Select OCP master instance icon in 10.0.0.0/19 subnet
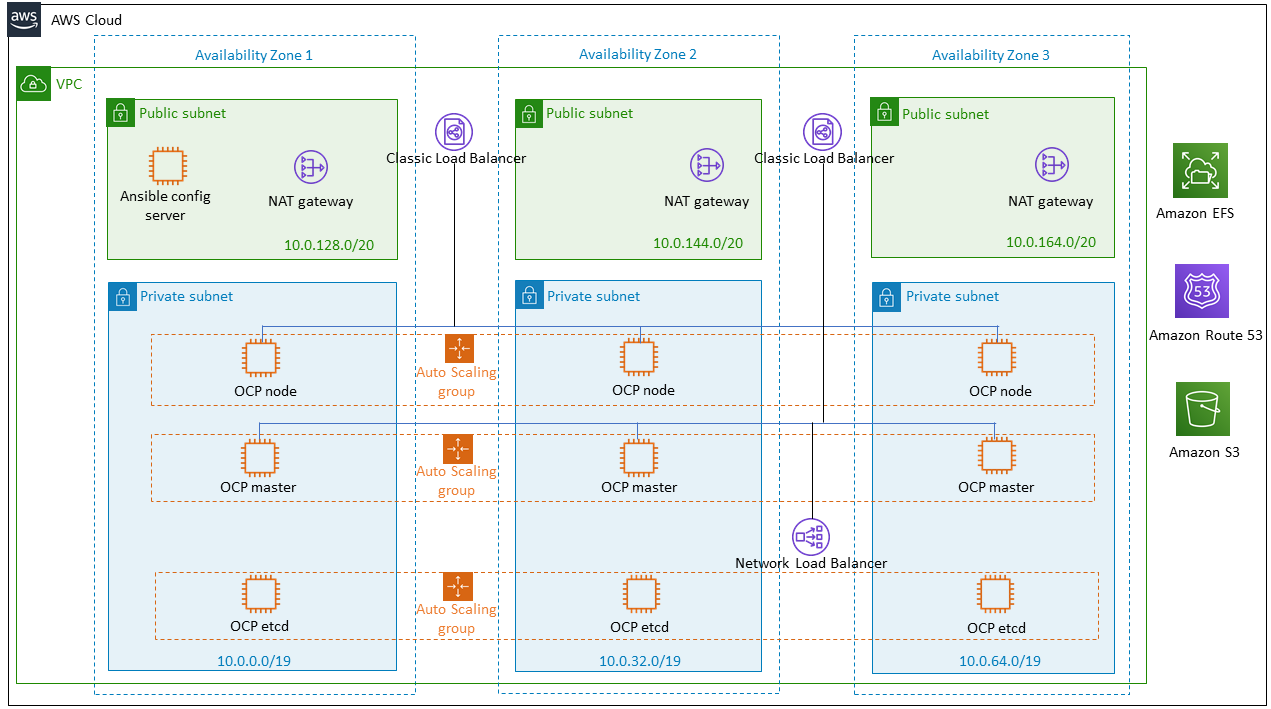This screenshot has width=1271, height=709. 259,457
